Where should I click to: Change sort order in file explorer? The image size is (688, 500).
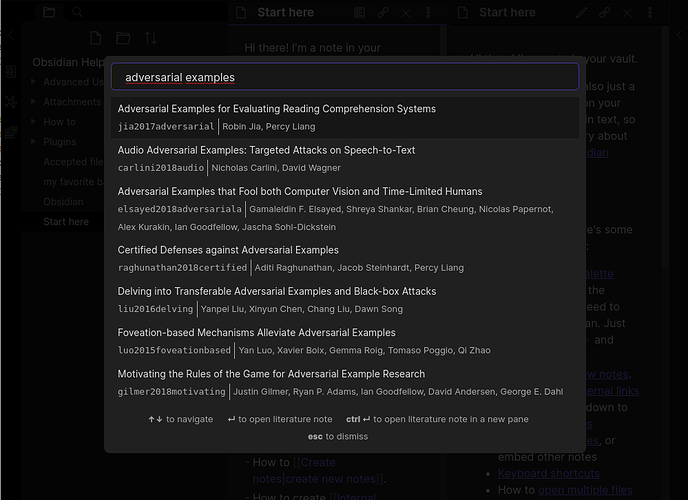tap(151, 38)
